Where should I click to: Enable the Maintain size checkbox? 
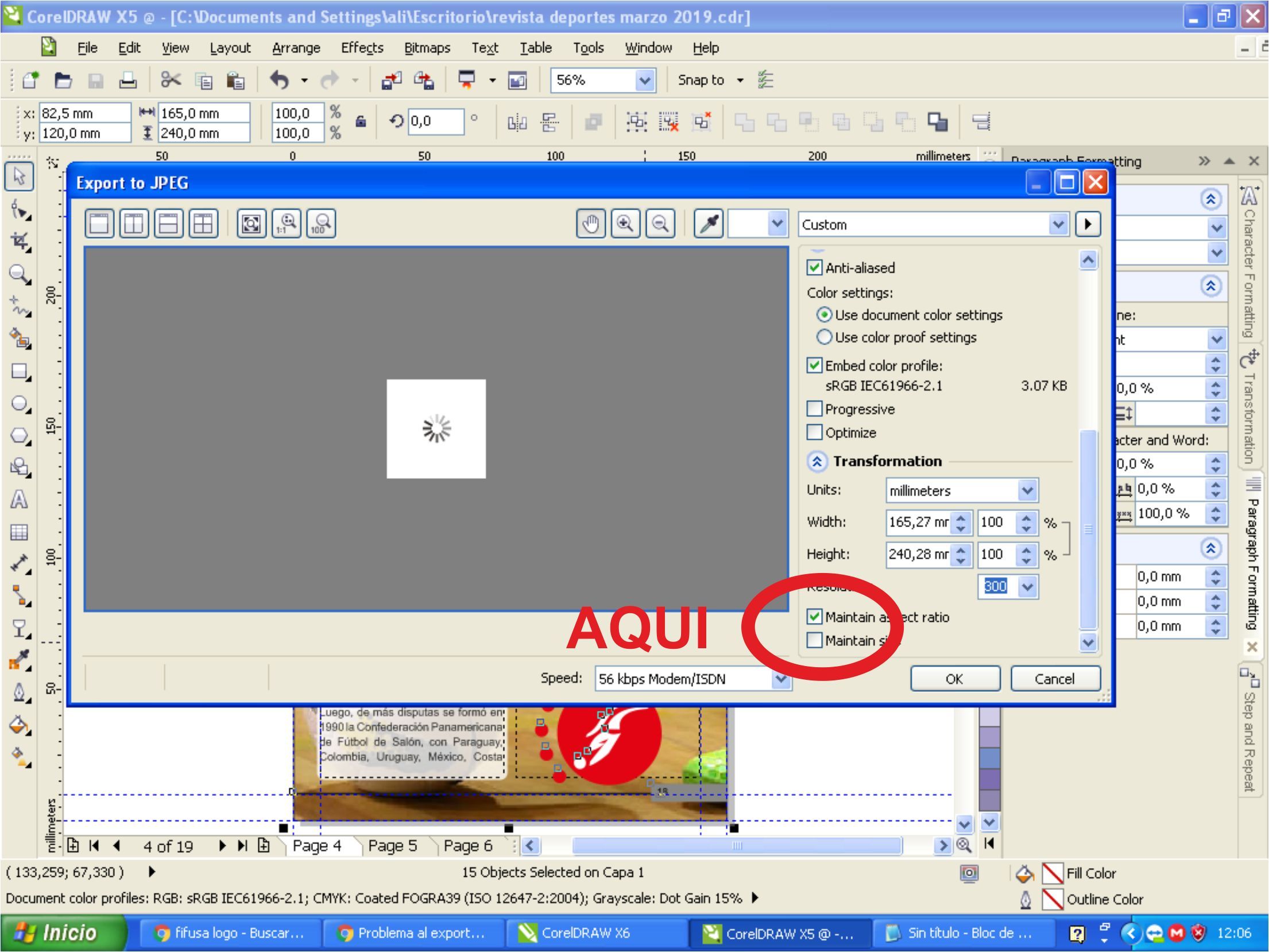coord(814,640)
